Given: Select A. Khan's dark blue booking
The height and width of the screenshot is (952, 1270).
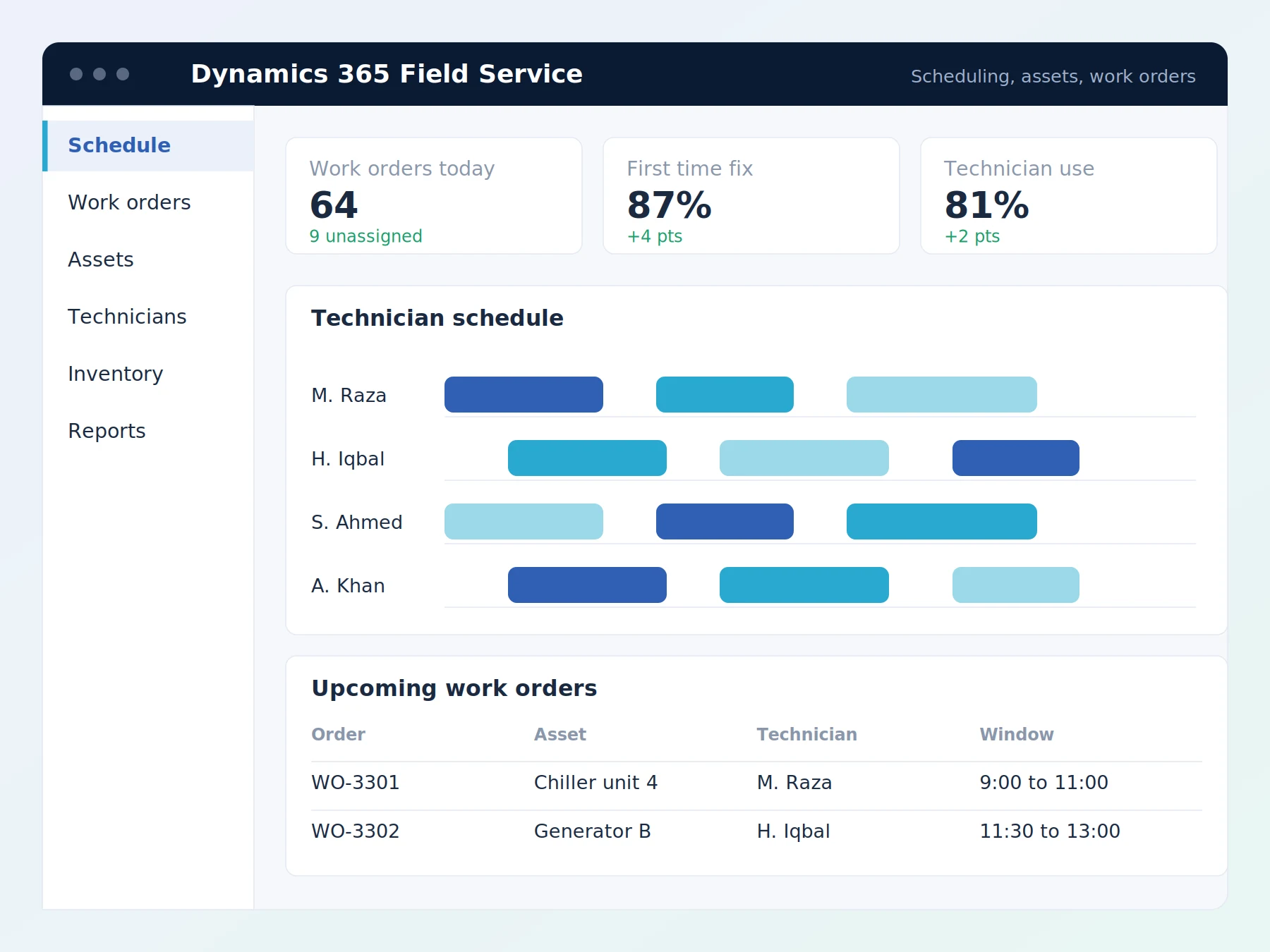Looking at the screenshot, I should tap(587, 585).
